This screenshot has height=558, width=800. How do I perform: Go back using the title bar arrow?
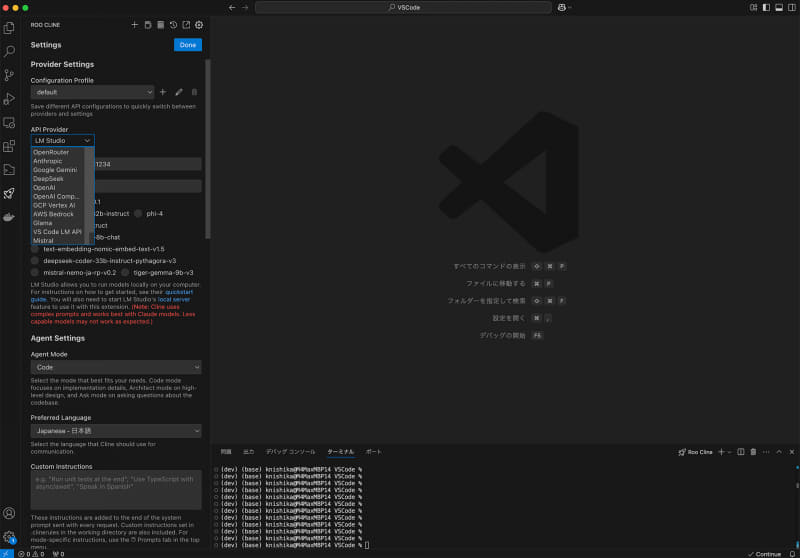coord(232,7)
